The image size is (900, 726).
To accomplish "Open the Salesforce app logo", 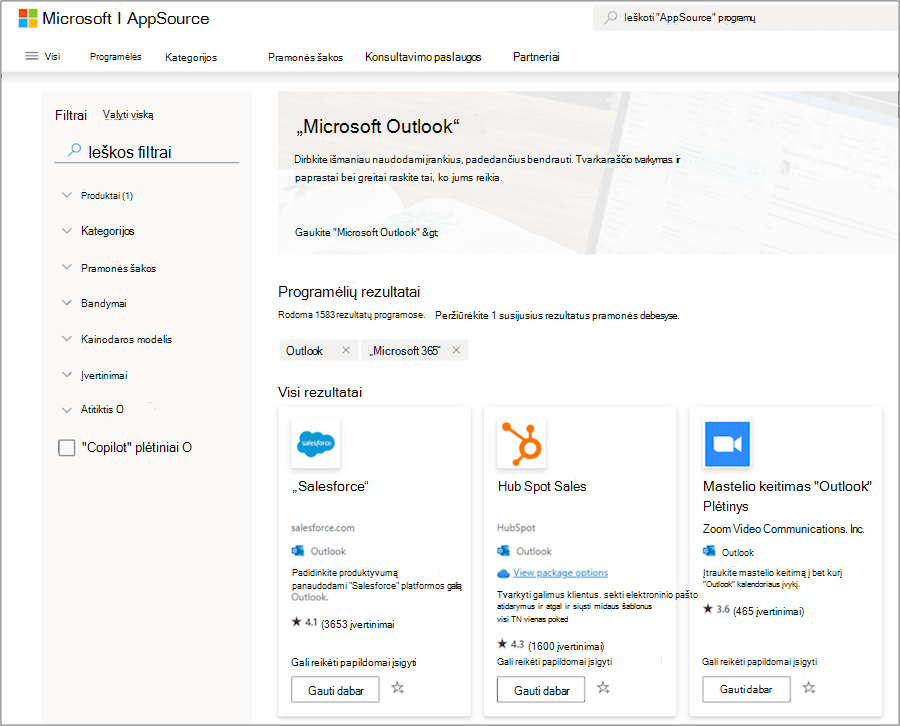I will pos(316,444).
